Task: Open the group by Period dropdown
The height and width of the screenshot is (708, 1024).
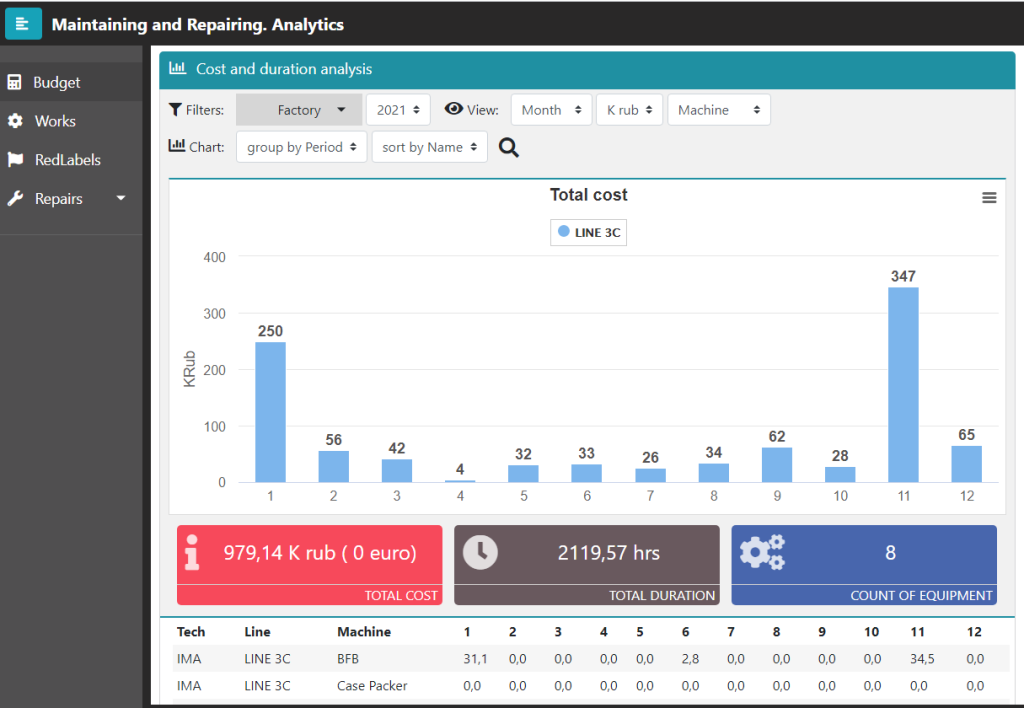Action: [x=301, y=147]
